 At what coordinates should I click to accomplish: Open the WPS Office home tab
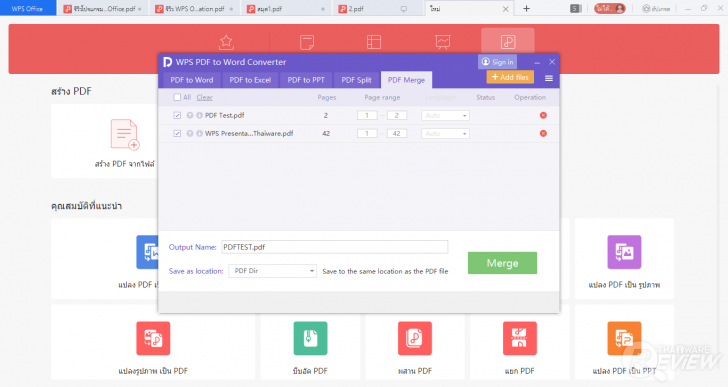[27, 8]
